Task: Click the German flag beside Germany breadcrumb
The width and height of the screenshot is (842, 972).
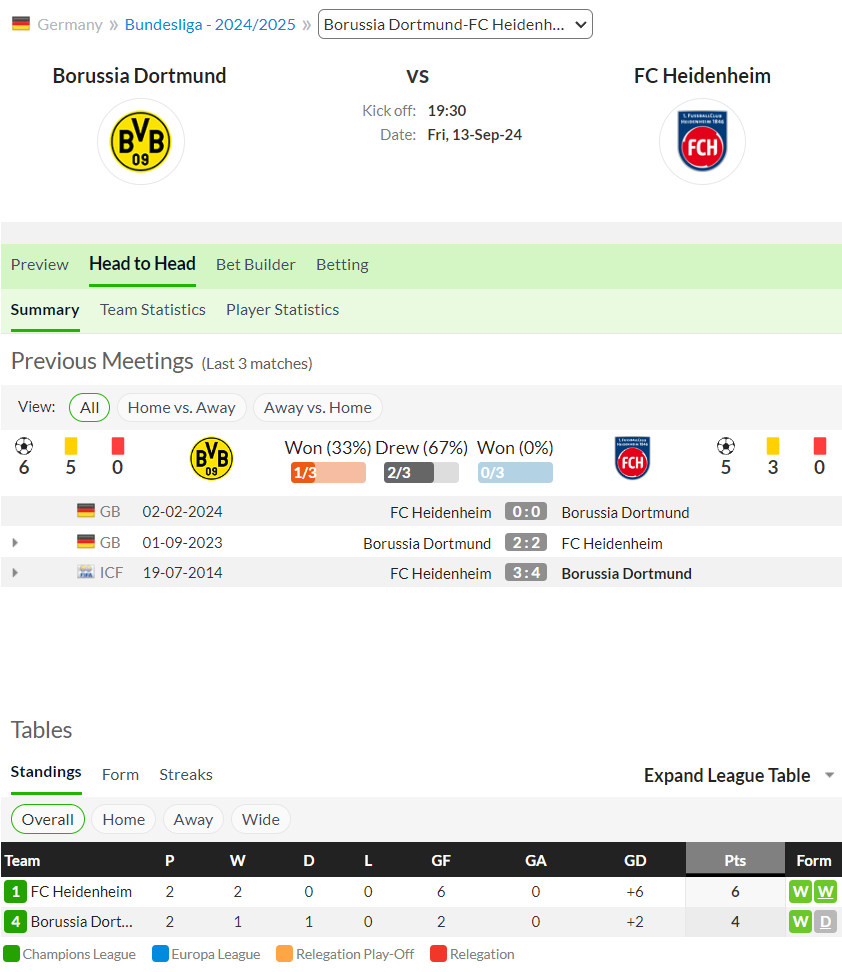Action: (x=21, y=24)
